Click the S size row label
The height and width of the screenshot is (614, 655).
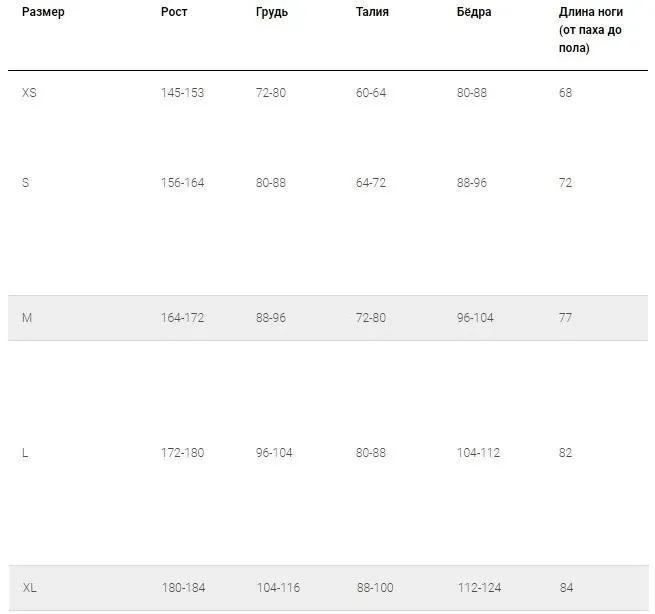click(26, 183)
